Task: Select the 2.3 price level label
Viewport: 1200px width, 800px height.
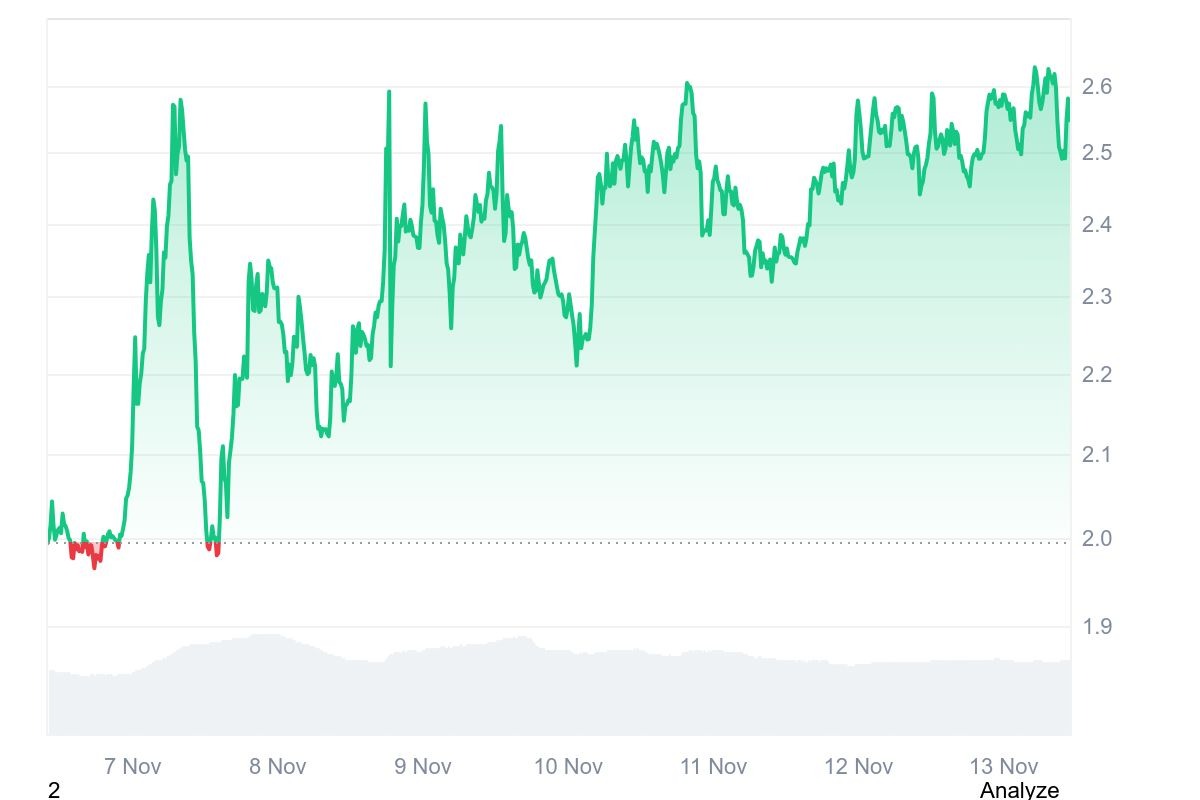Action: coord(1097,297)
